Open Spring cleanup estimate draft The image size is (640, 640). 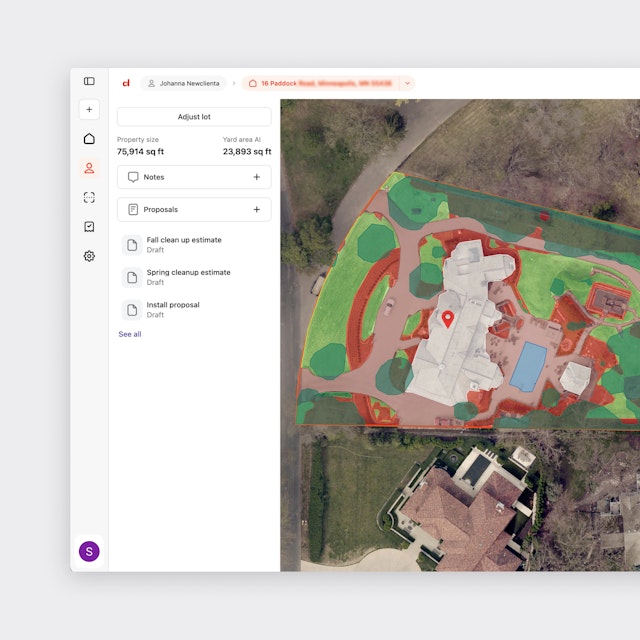[x=188, y=277]
